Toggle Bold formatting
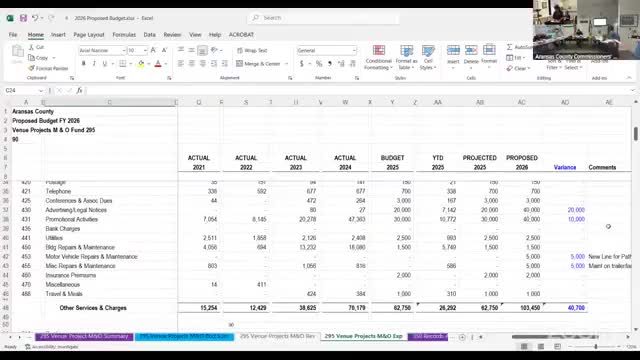Image resolution: width=640 pixels, height=360 pixels. (84, 64)
